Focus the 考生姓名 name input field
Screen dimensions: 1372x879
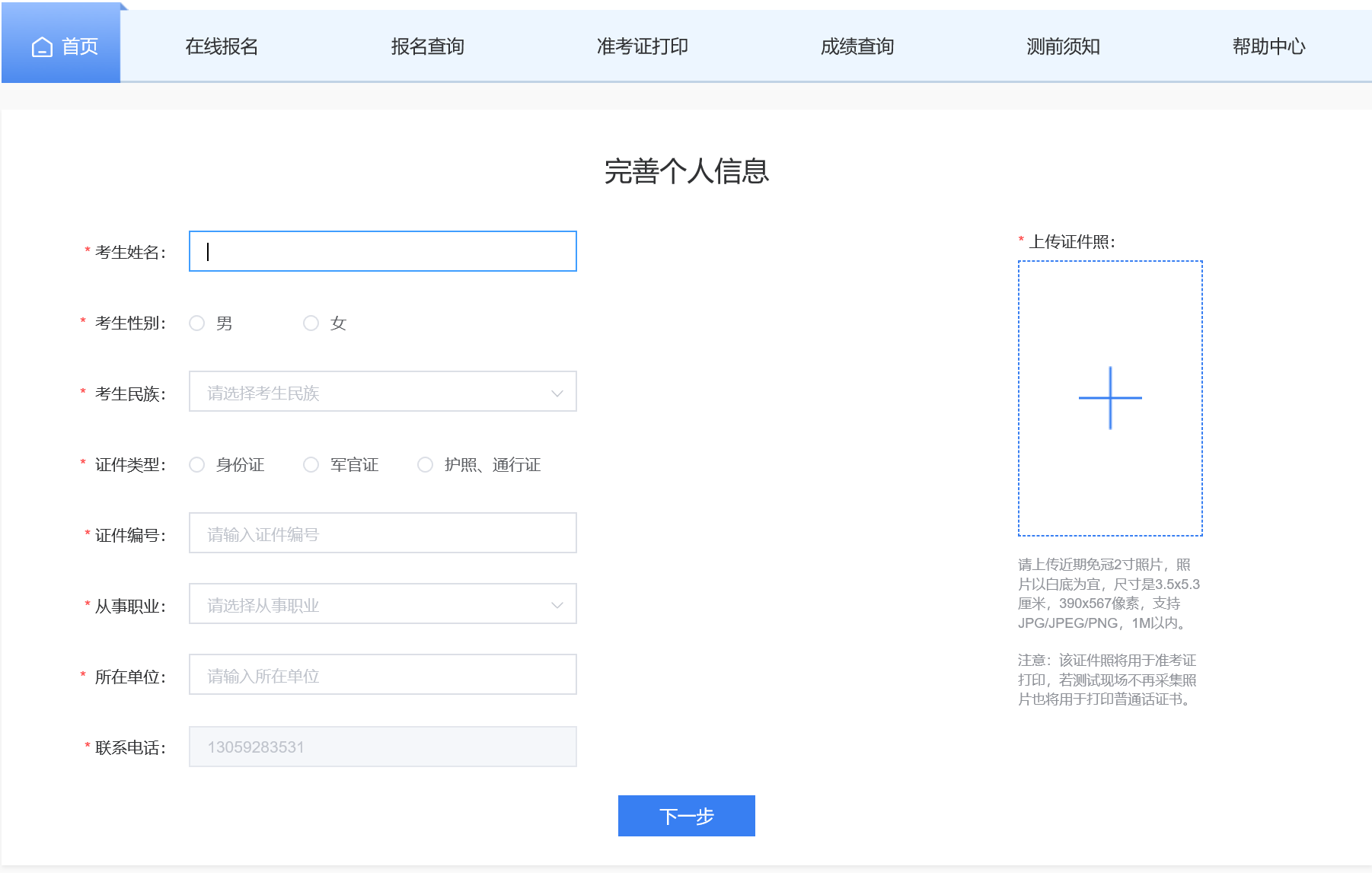[382, 251]
